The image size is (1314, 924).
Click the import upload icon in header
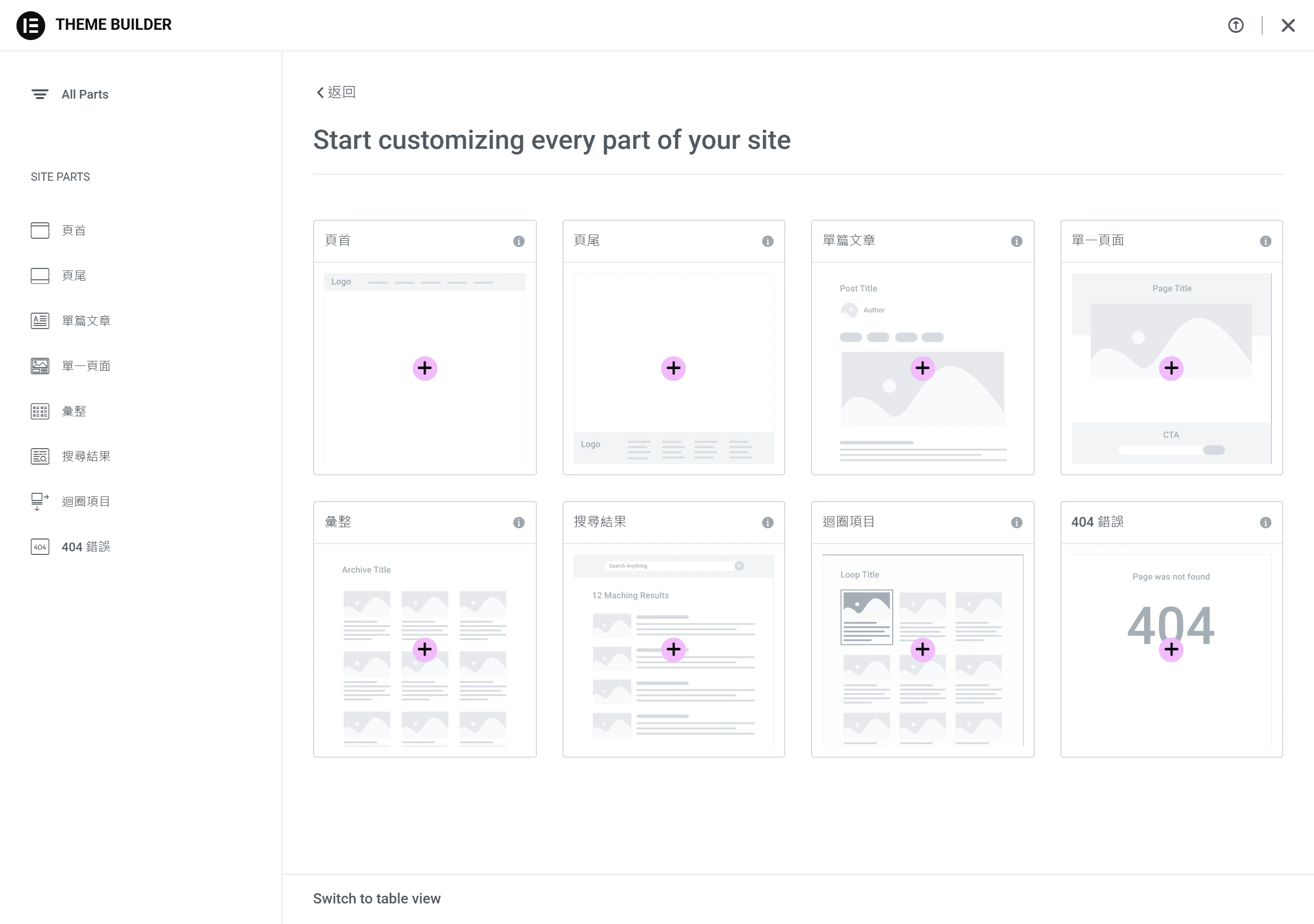pos(1235,25)
